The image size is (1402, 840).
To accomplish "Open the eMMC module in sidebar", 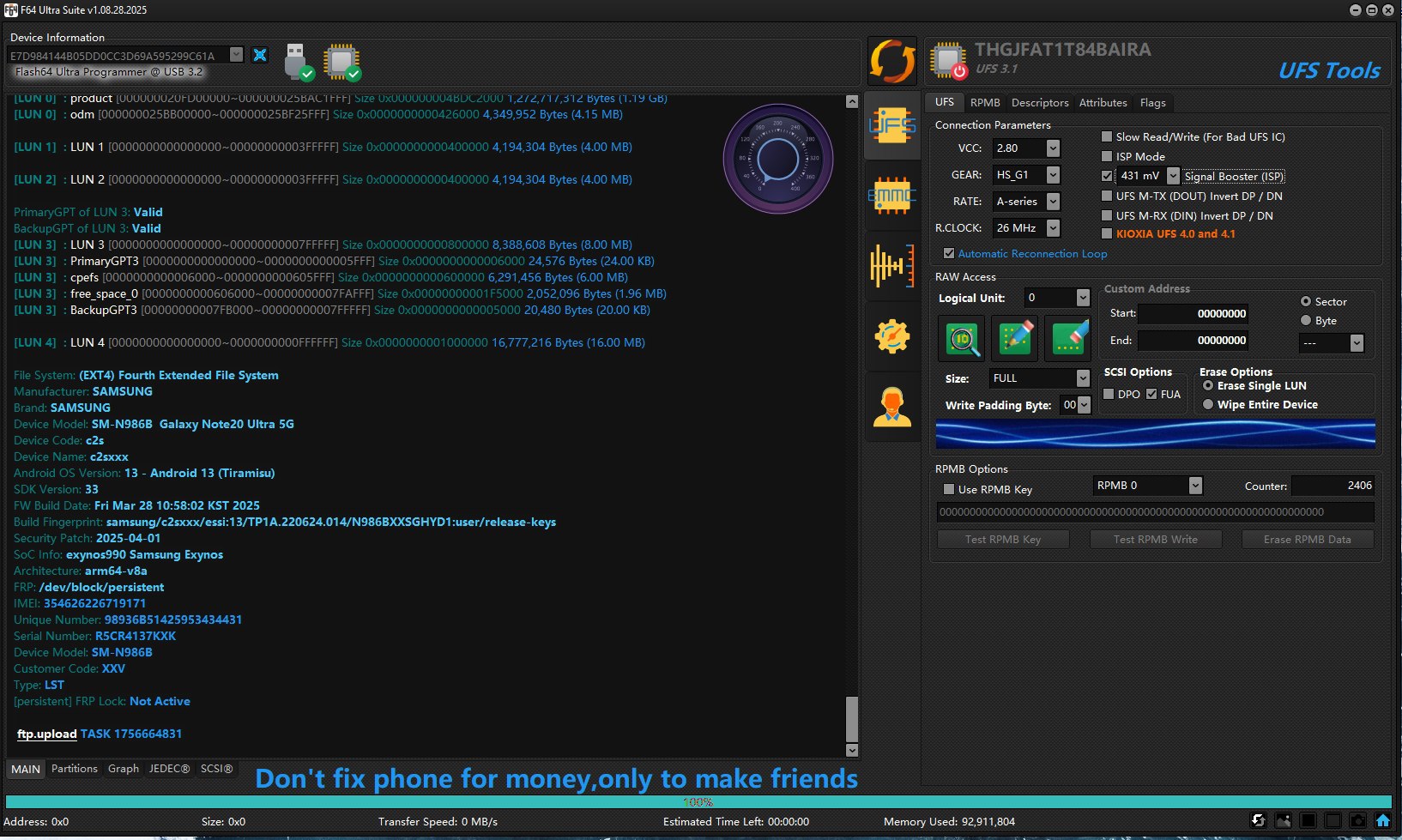I will (892, 196).
